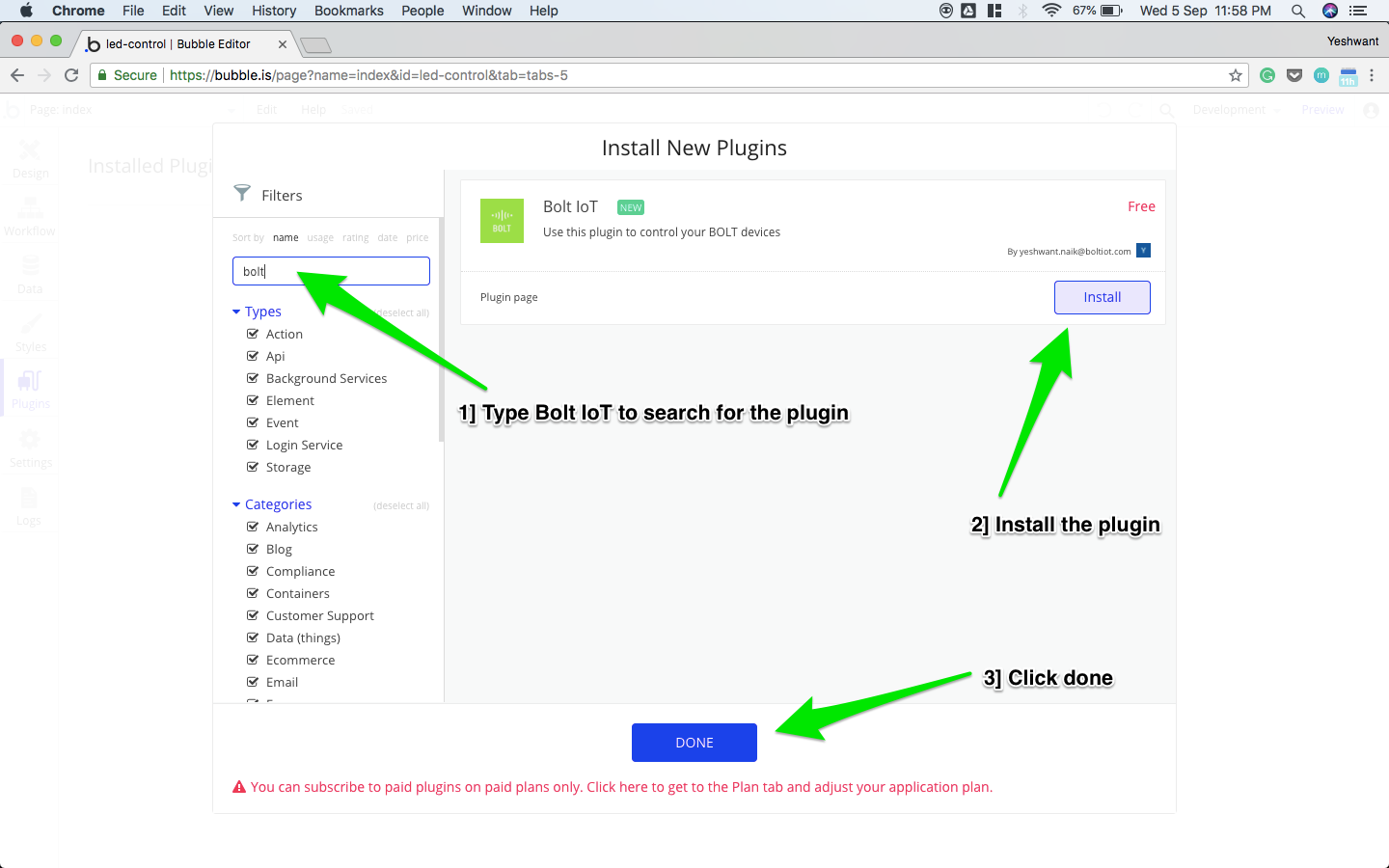Click the Preview button in Bubble editor
Image resolution: width=1389 pixels, height=868 pixels.
pos(1322,110)
